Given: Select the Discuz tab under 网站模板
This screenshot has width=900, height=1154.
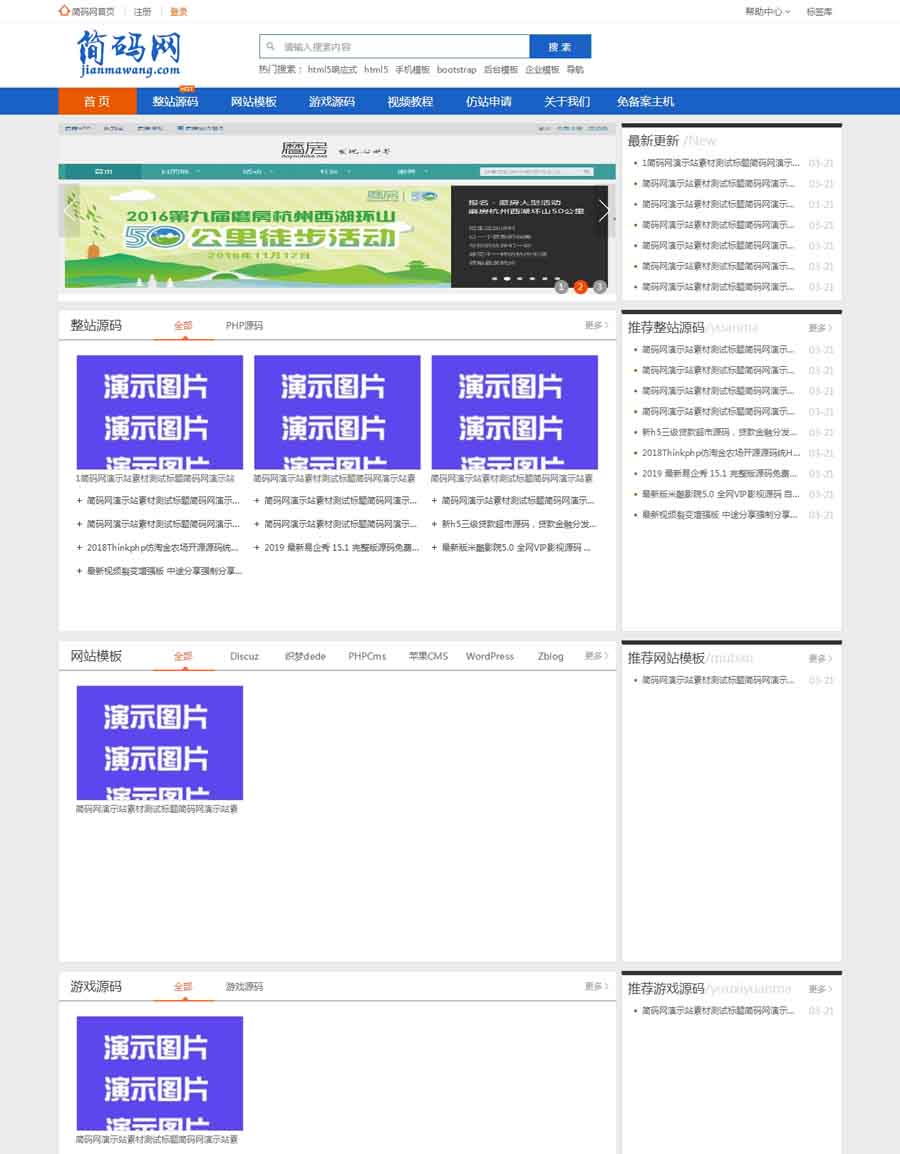Looking at the screenshot, I should point(244,656).
